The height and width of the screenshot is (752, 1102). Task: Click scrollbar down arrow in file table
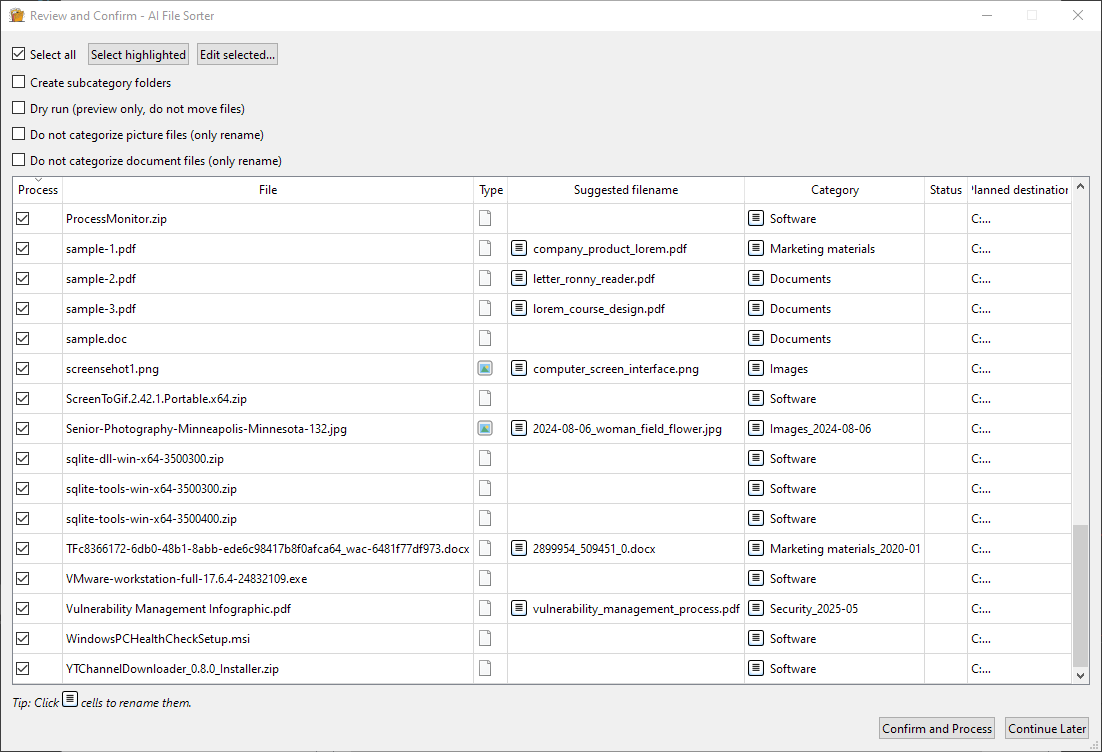(x=1080, y=676)
